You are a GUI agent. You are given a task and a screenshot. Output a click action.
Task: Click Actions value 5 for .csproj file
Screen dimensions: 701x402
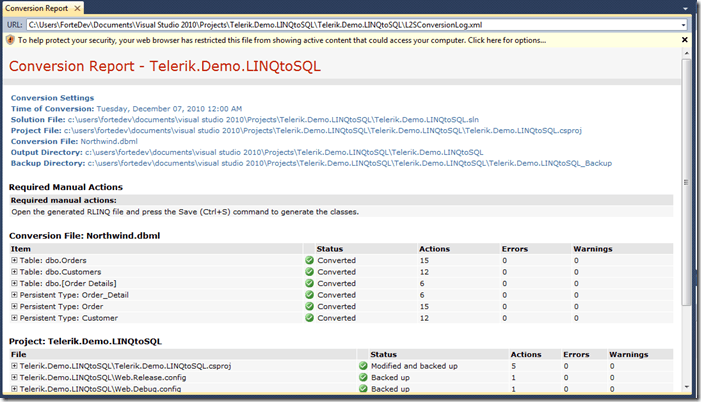click(514, 366)
